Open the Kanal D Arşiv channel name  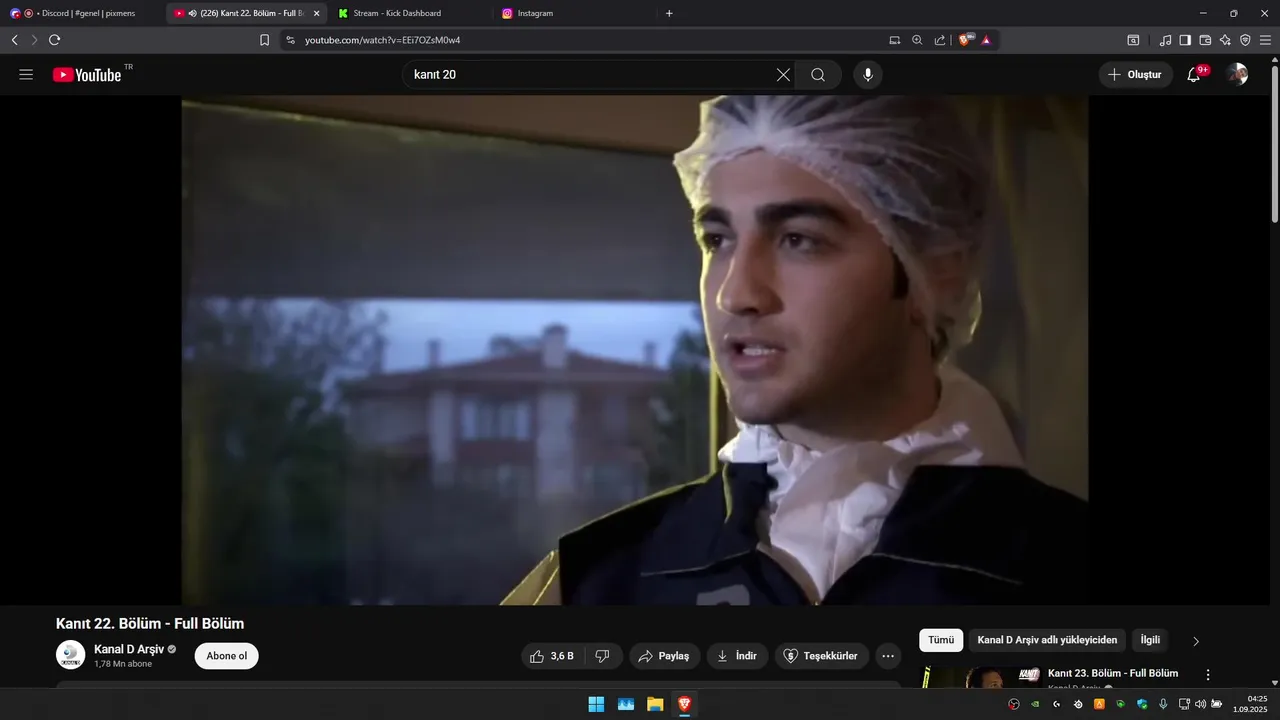tap(129, 649)
